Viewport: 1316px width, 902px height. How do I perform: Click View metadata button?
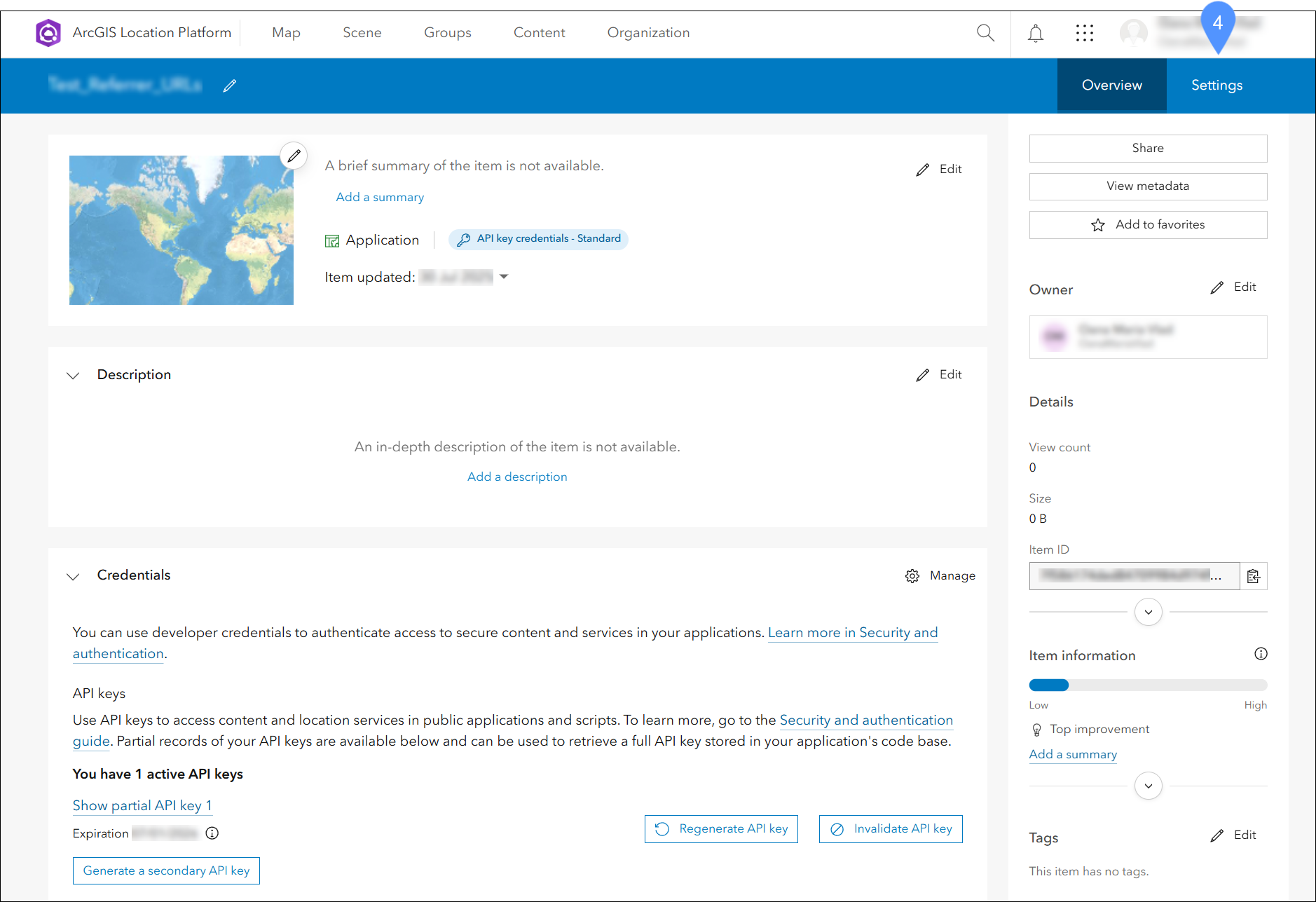pos(1148,186)
